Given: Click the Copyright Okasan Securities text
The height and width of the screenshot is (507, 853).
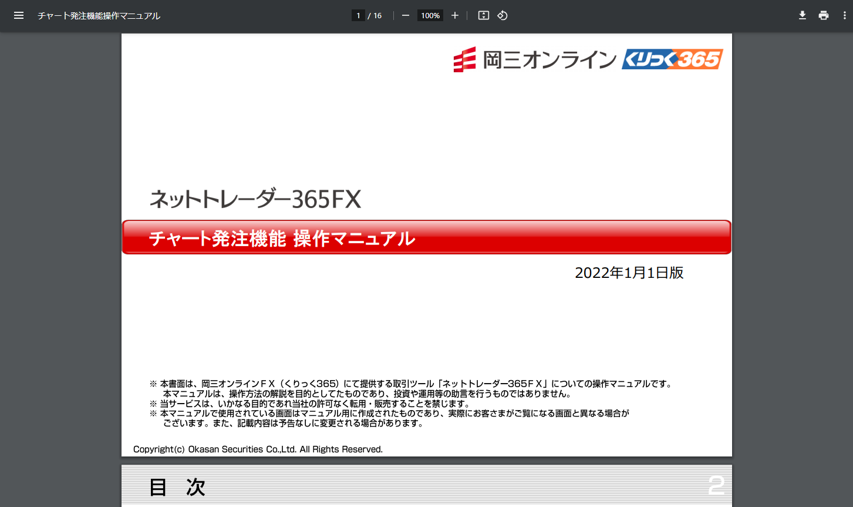Looking at the screenshot, I should pos(258,449).
